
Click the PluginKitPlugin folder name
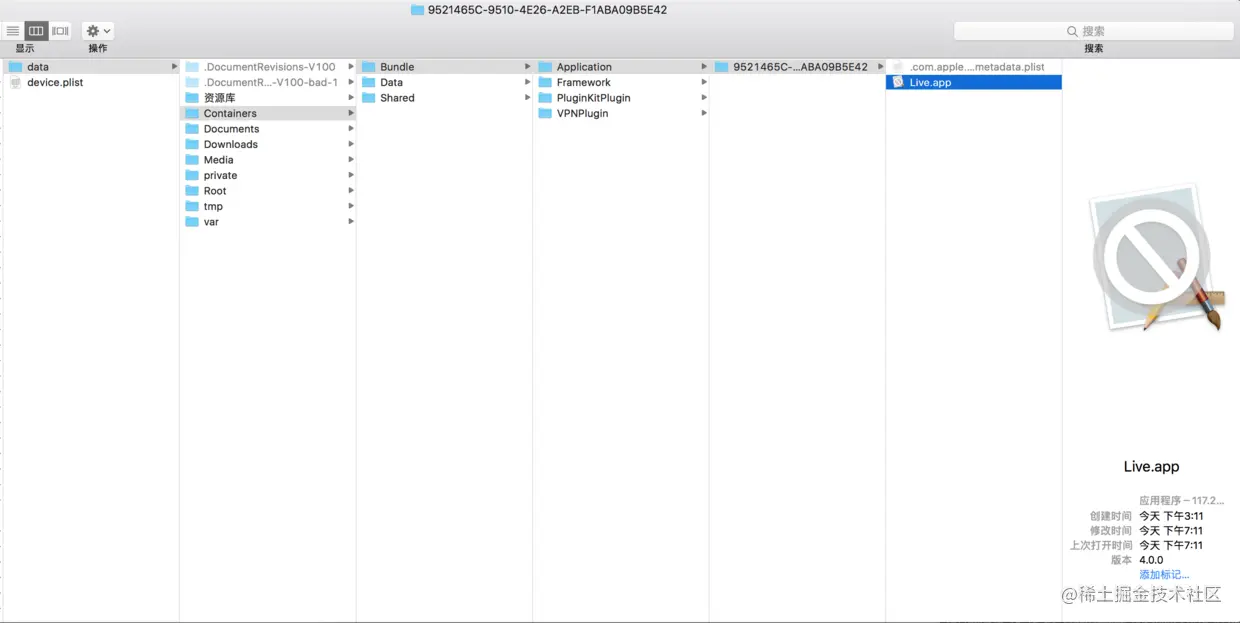(594, 98)
